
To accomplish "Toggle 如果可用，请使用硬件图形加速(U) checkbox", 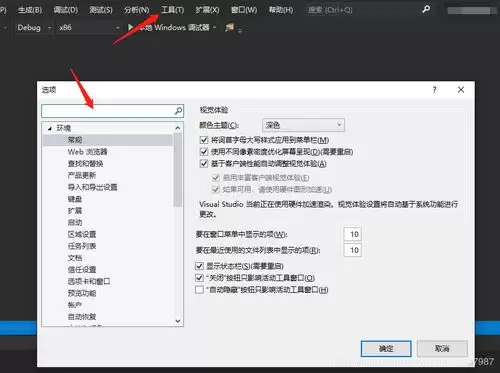I will pos(216,189).
